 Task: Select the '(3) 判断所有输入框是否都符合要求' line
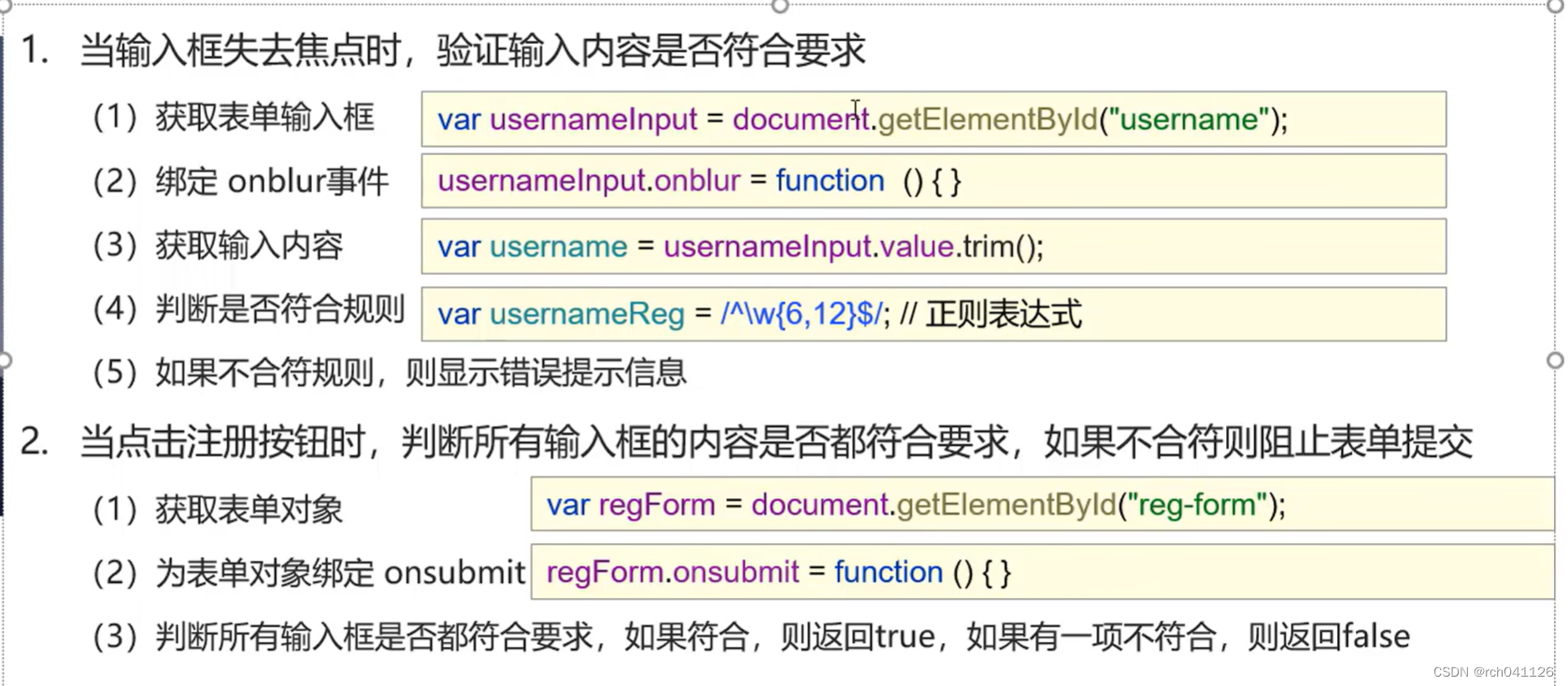[x=750, y=637]
